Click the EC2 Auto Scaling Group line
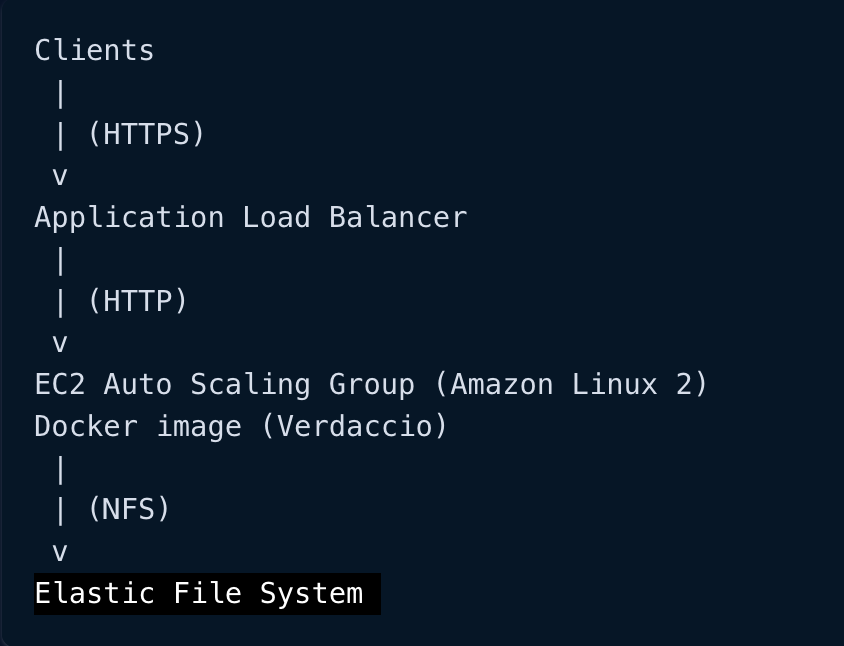 point(371,384)
